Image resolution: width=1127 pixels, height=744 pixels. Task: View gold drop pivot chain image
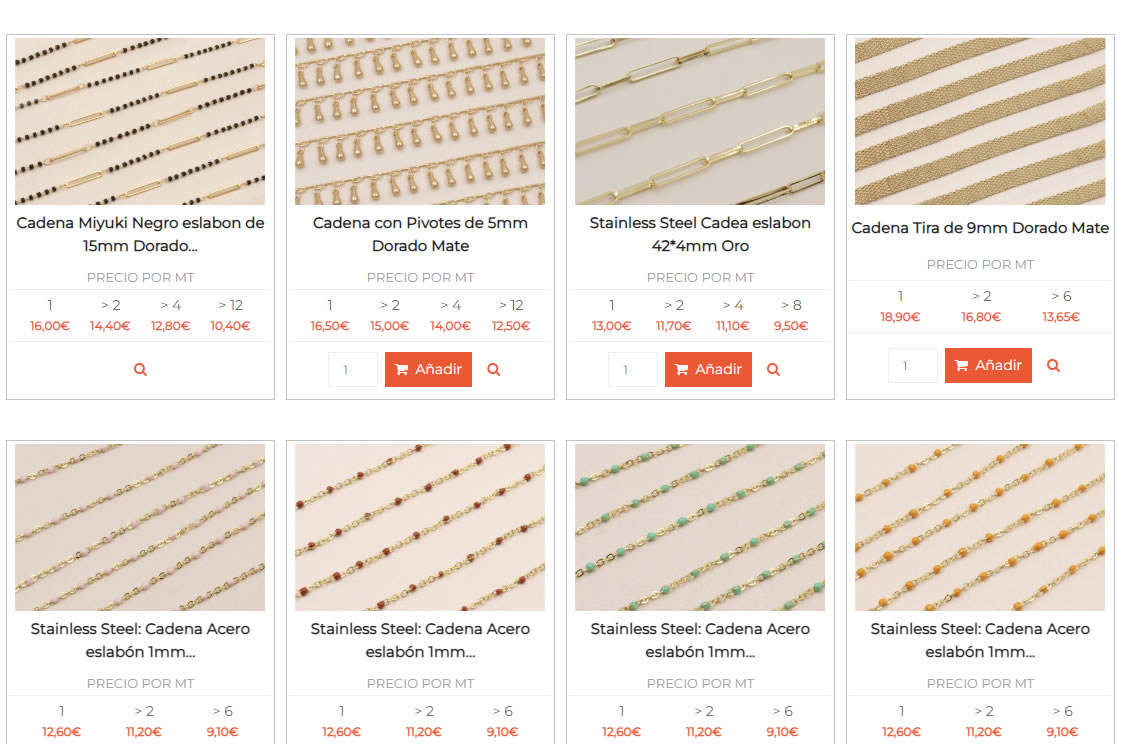(420, 121)
